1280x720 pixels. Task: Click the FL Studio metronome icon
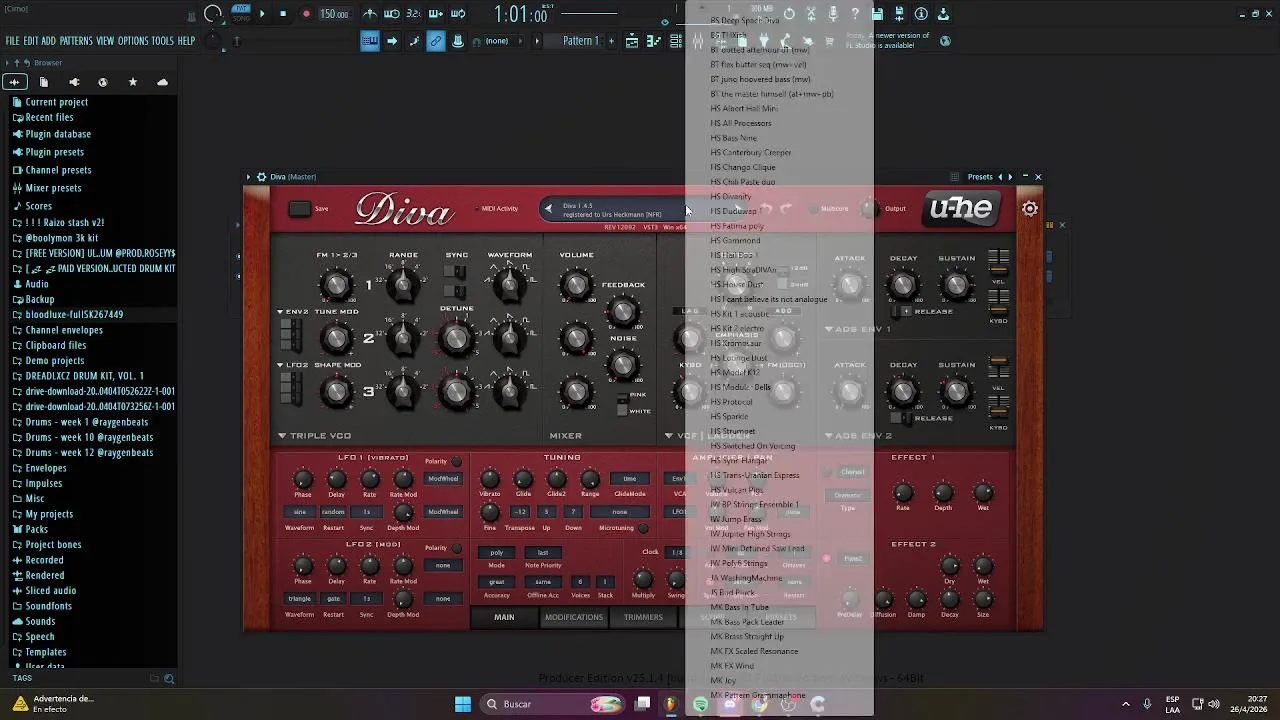[370, 14]
